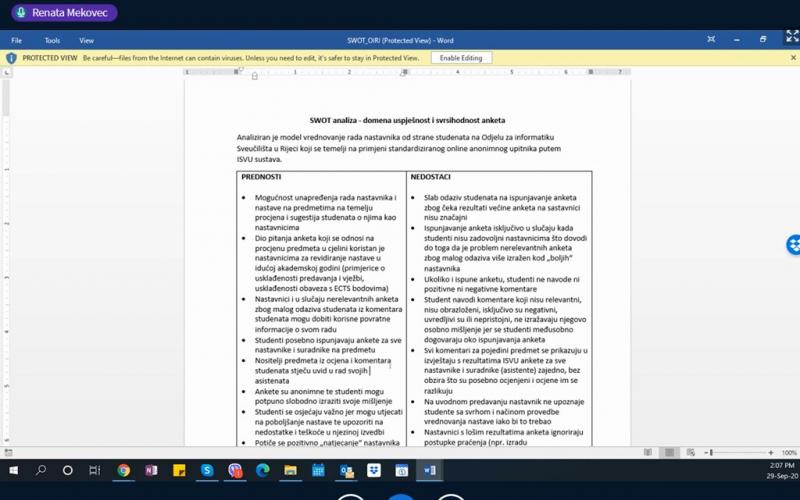Click the vertical scrollbar at left edge

pos(6,97)
